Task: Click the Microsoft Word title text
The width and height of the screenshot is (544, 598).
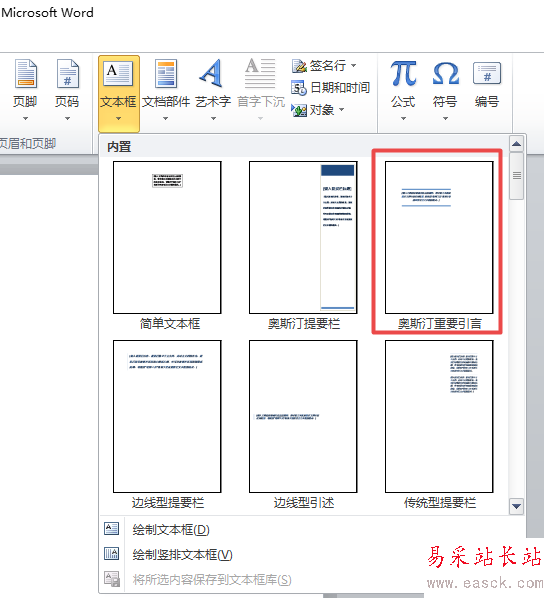Action: pos(47,13)
